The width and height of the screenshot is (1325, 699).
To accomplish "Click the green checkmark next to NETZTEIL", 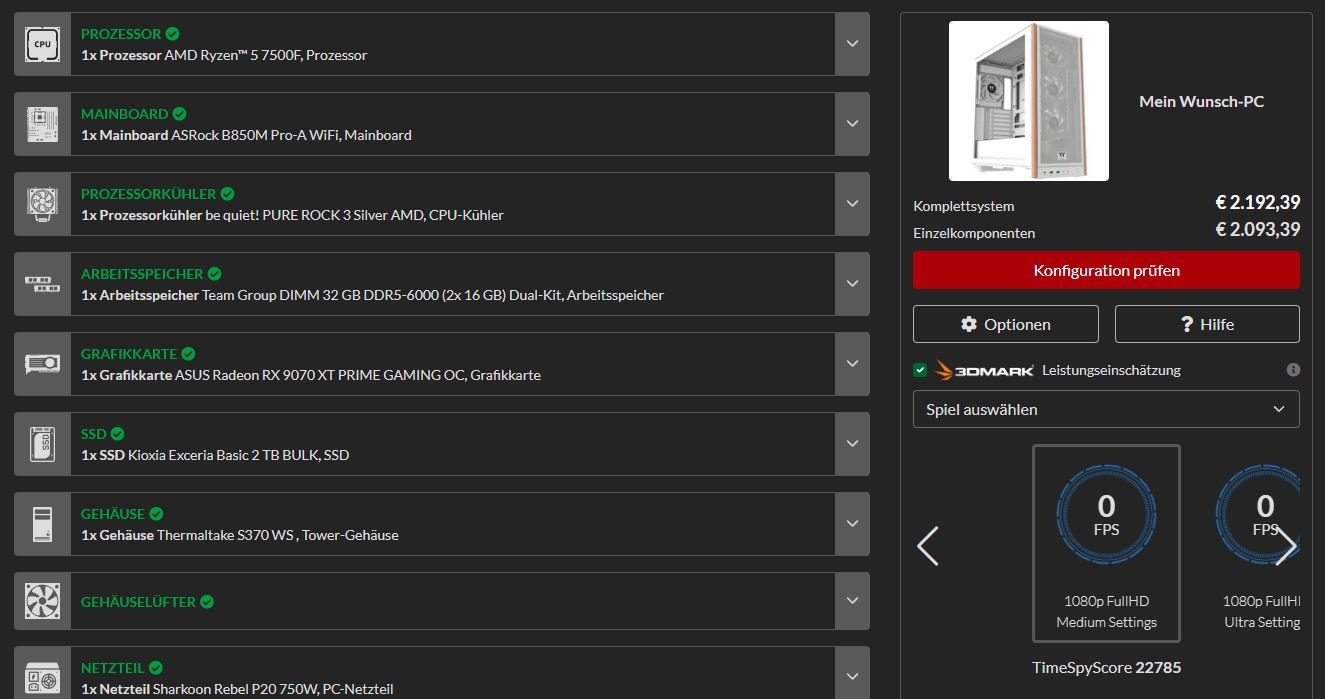I will tap(156, 668).
